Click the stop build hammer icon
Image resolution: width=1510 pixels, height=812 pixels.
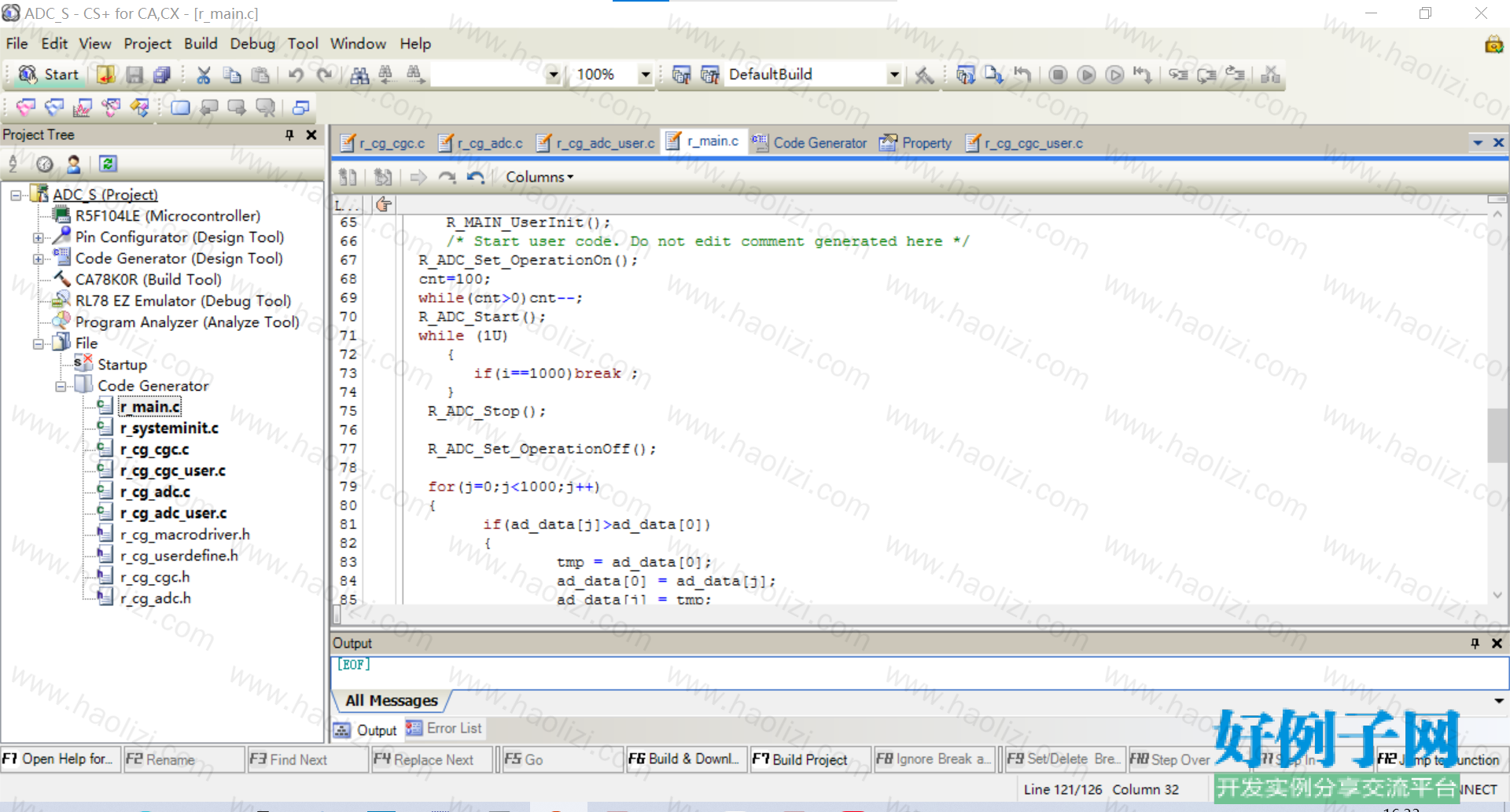tap(924, 75)
